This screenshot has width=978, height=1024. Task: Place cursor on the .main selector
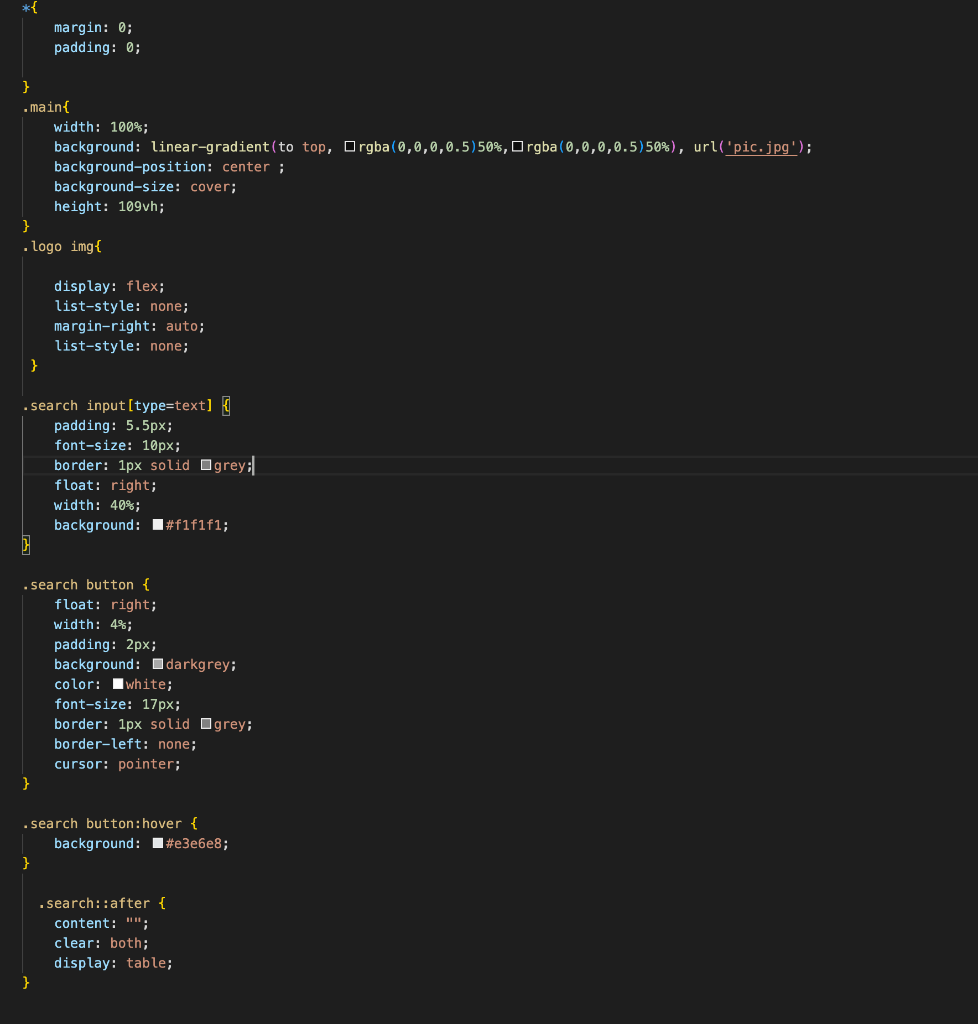(46, 107)
